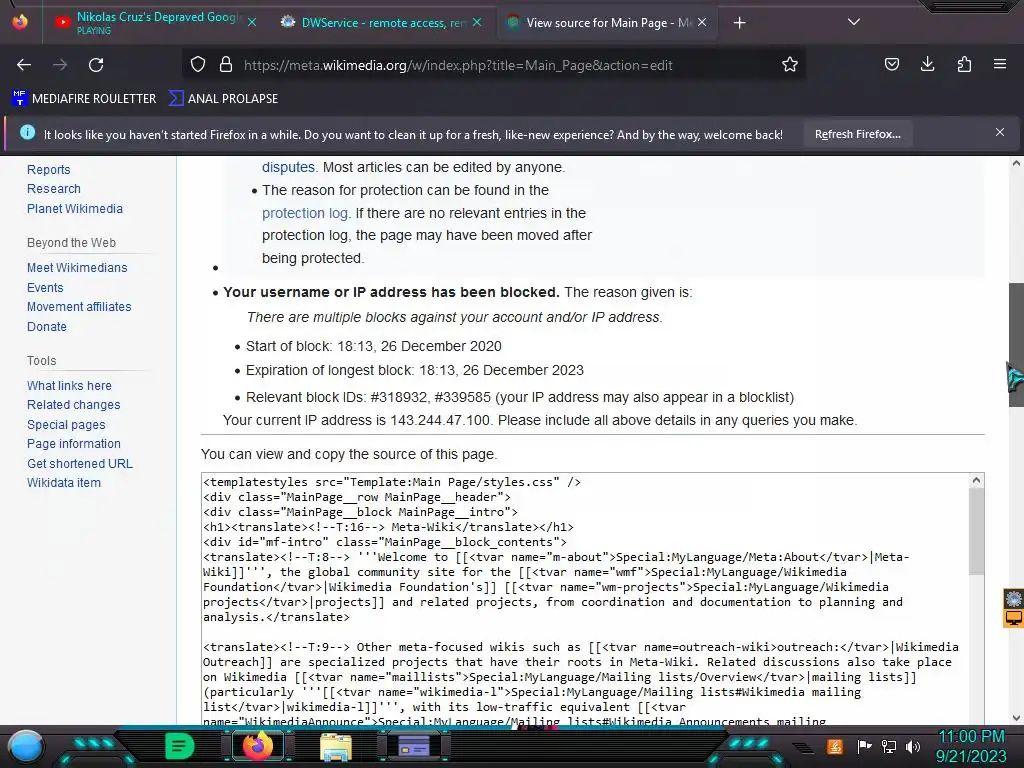Close the Nikolas Cruz YouTube tab
The image size is (1024, 768).
coord(252,22)
